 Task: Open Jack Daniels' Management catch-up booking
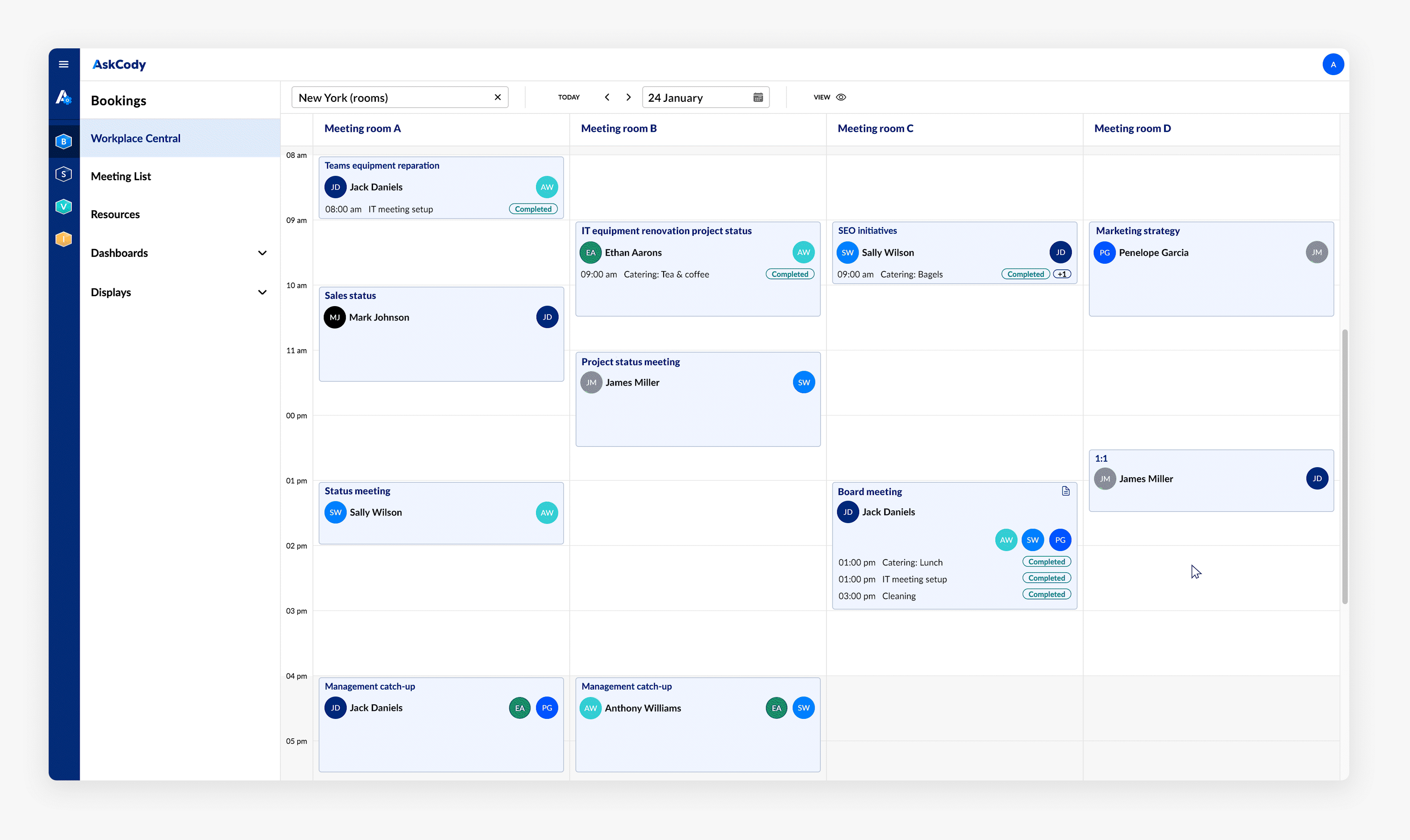441,725
